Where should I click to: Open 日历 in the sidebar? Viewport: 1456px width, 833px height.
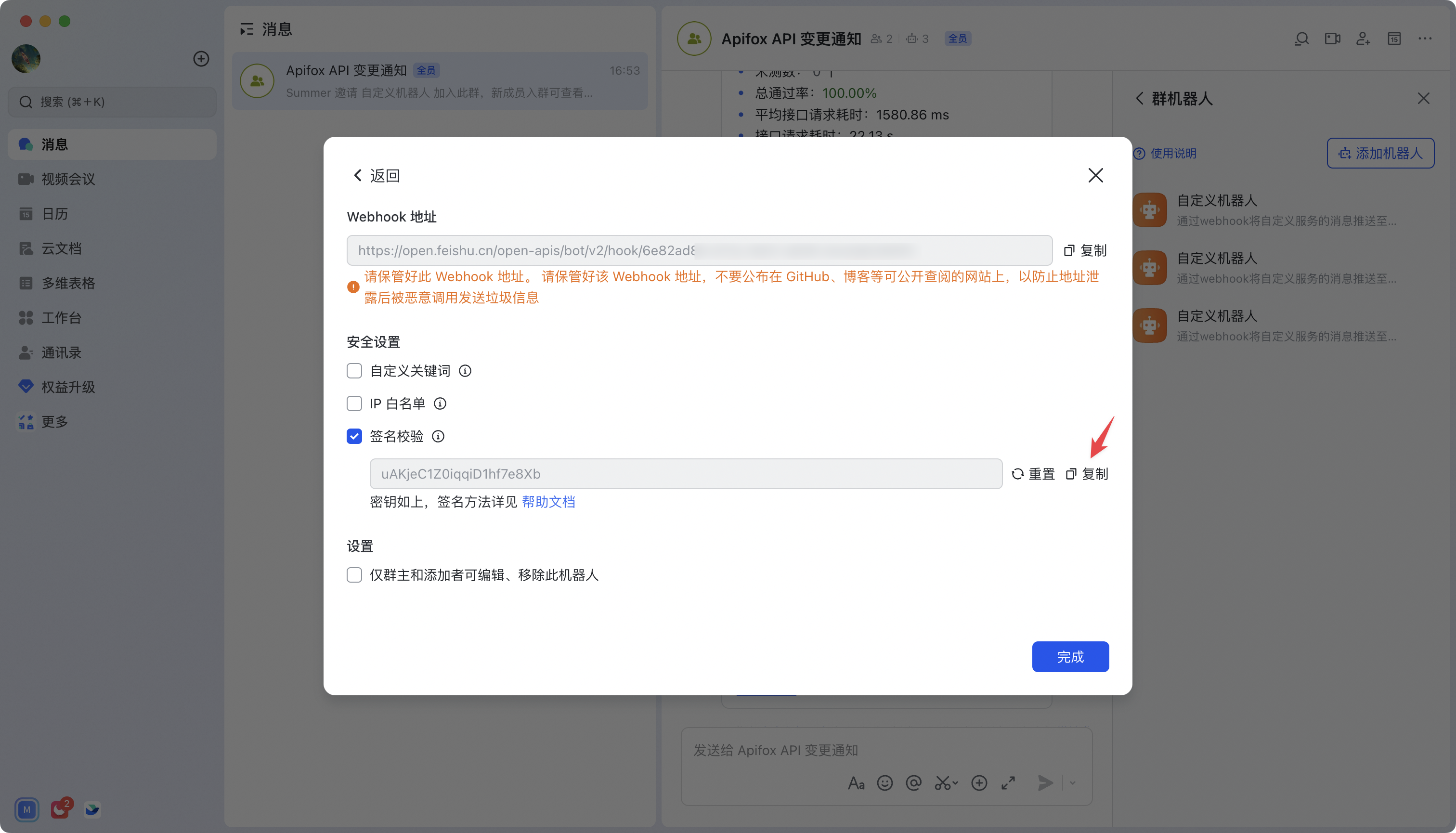[54, 214]
